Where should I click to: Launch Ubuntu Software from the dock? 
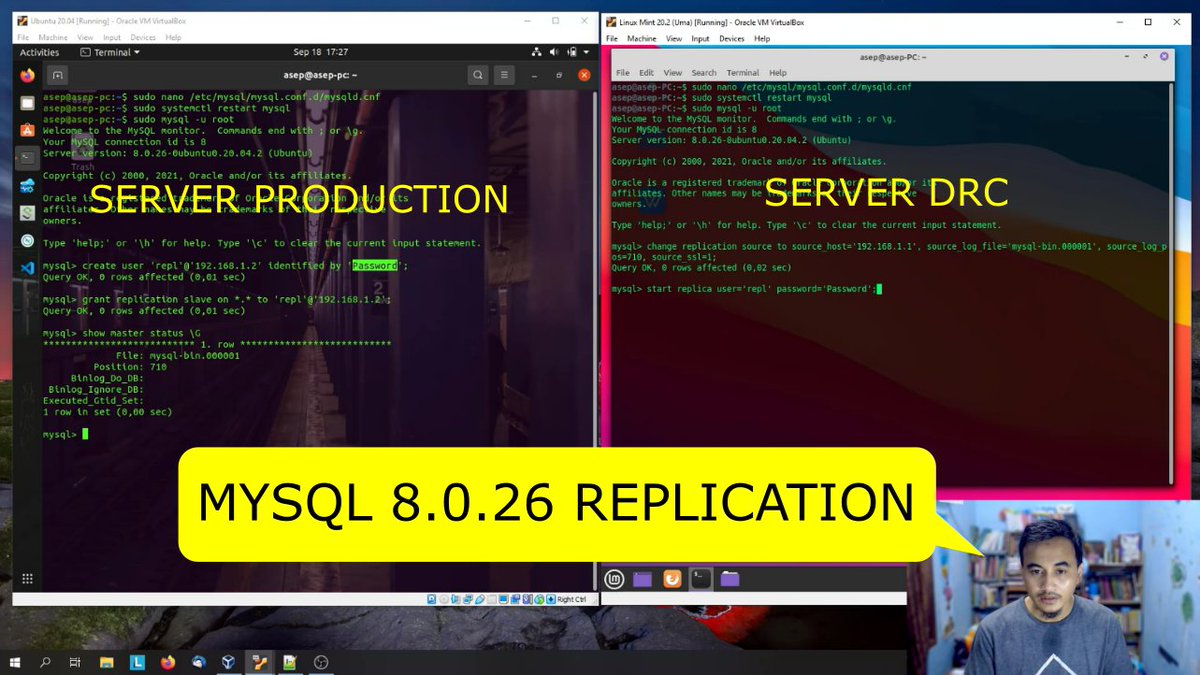point(27,129)
